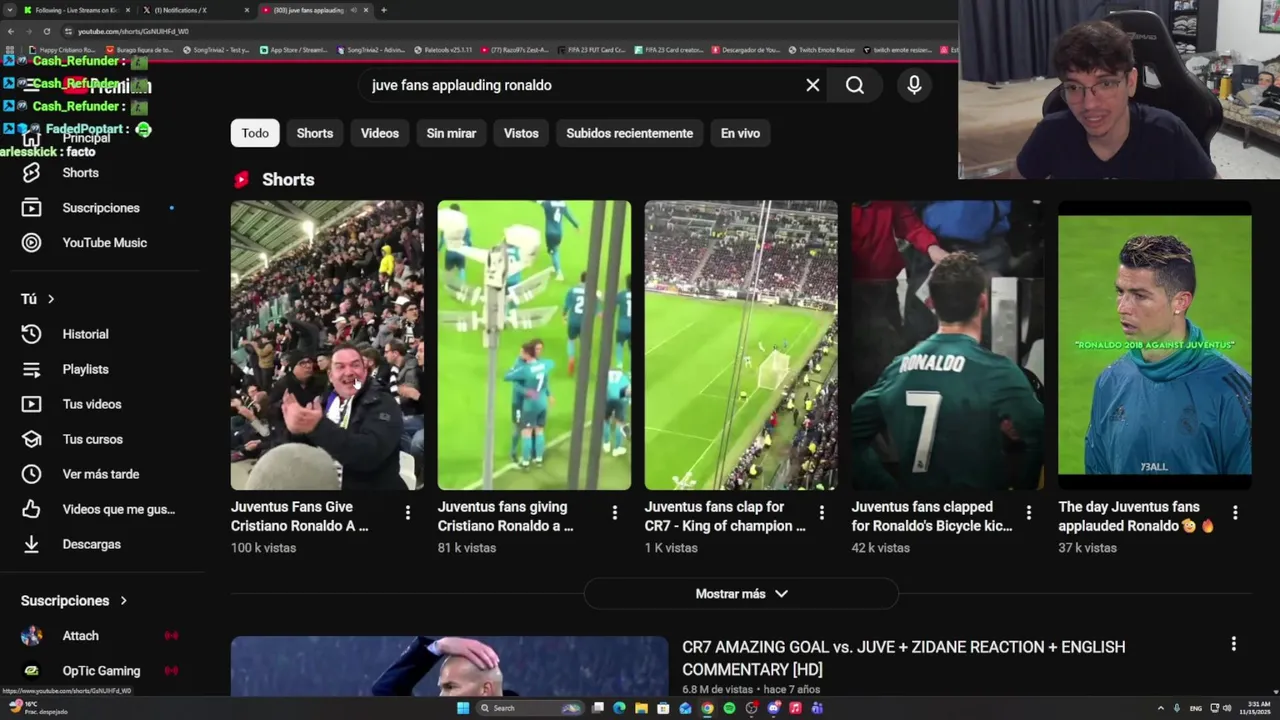The image size is (1280, 720).
Task: Open Videos que me gustan list
Action: click(118, 509)
